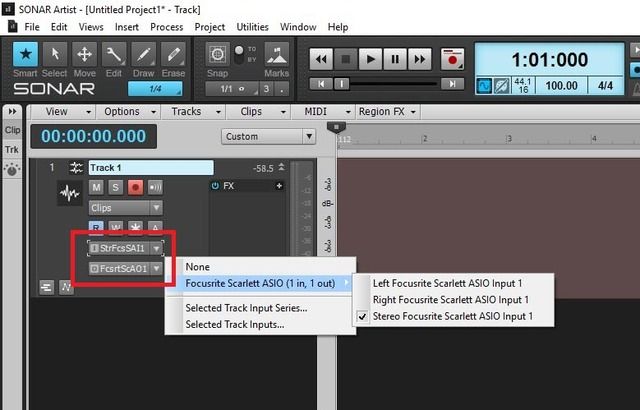640x410 pixels.
Task: Open the StrFcsSAI1 input dropdown
Action: click(x=125, y=247)
